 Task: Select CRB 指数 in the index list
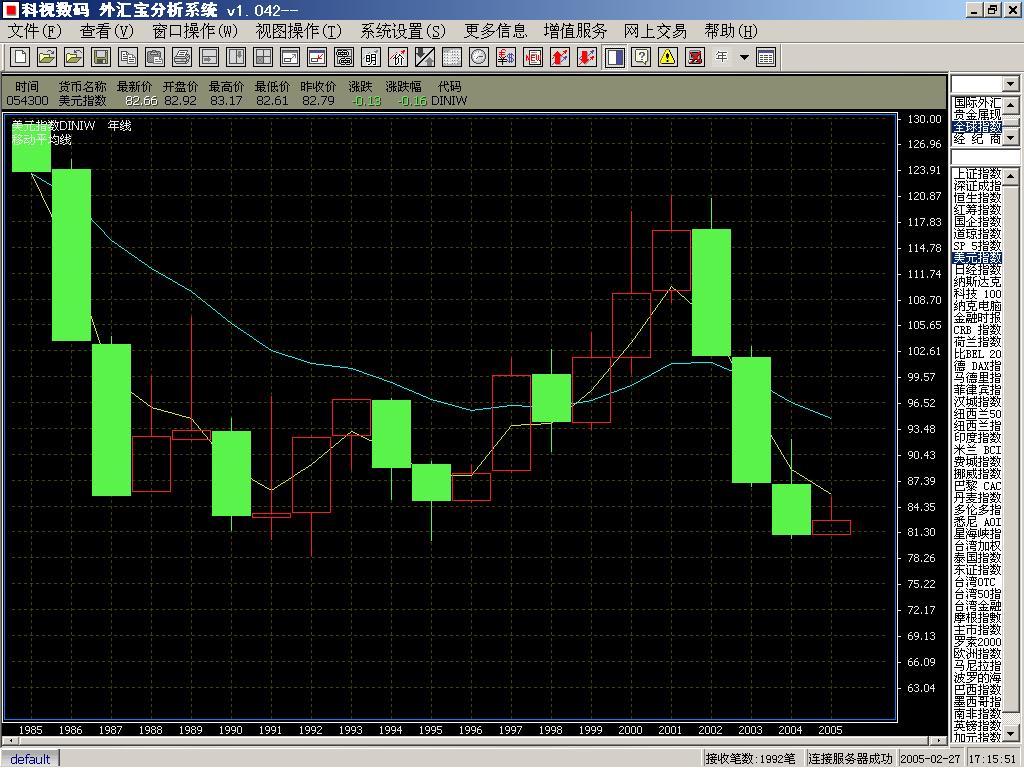977,330
